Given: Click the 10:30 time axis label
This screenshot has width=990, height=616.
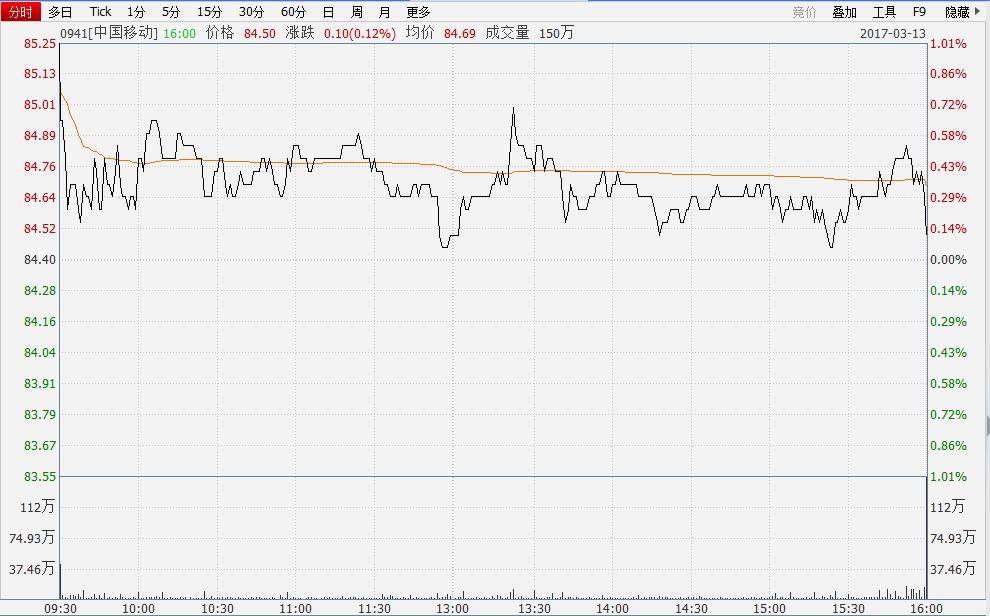Looking at the screenshot, I should coord(217,609).
